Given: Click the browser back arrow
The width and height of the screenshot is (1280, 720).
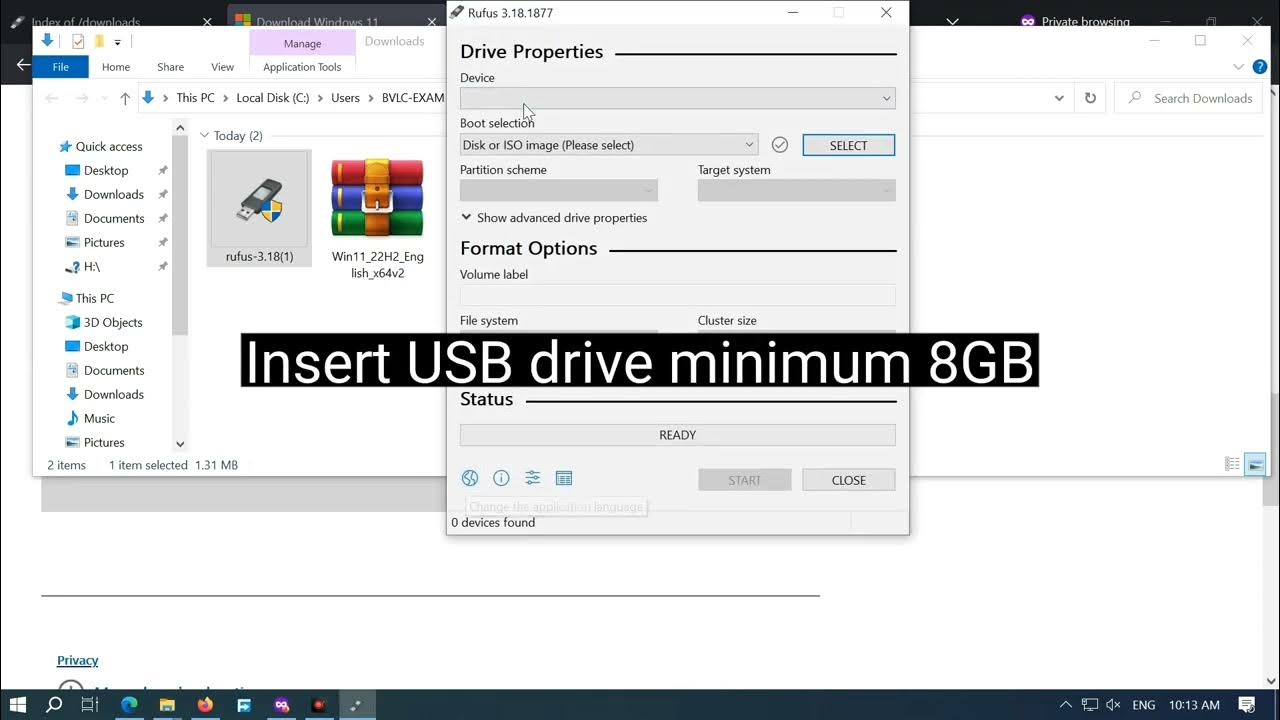Looking at the screenshot, I should [23, 64].
